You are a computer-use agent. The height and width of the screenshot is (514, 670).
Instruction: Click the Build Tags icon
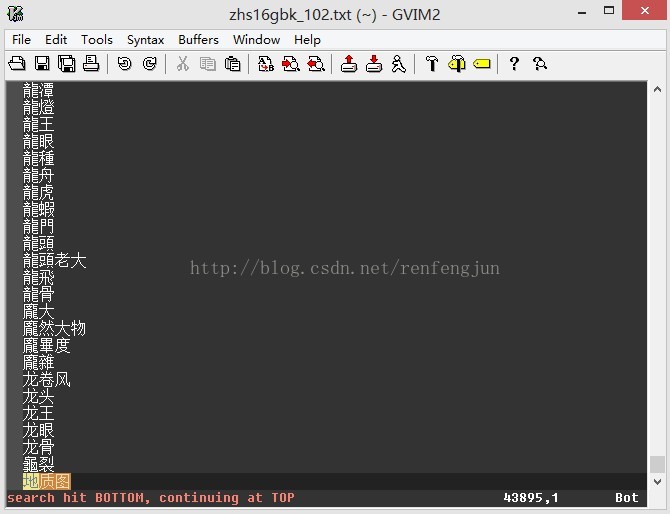(x=457, y=64)
